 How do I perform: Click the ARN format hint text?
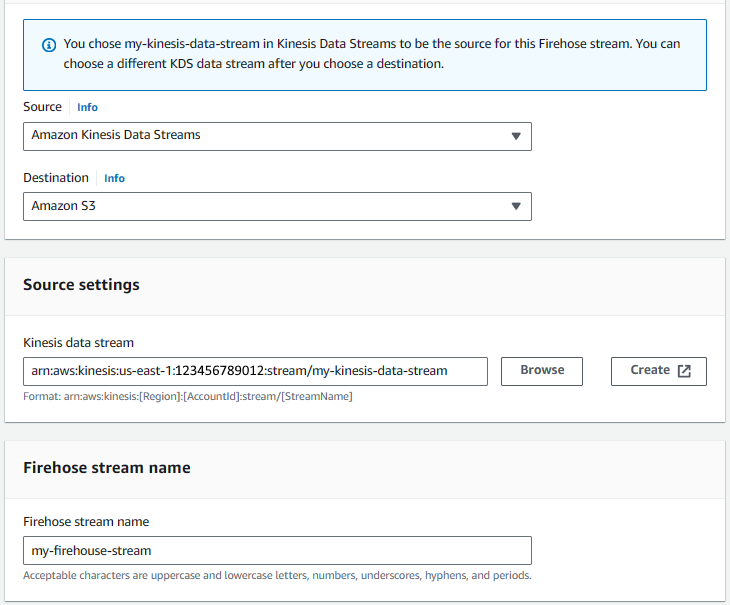(188, 397)
